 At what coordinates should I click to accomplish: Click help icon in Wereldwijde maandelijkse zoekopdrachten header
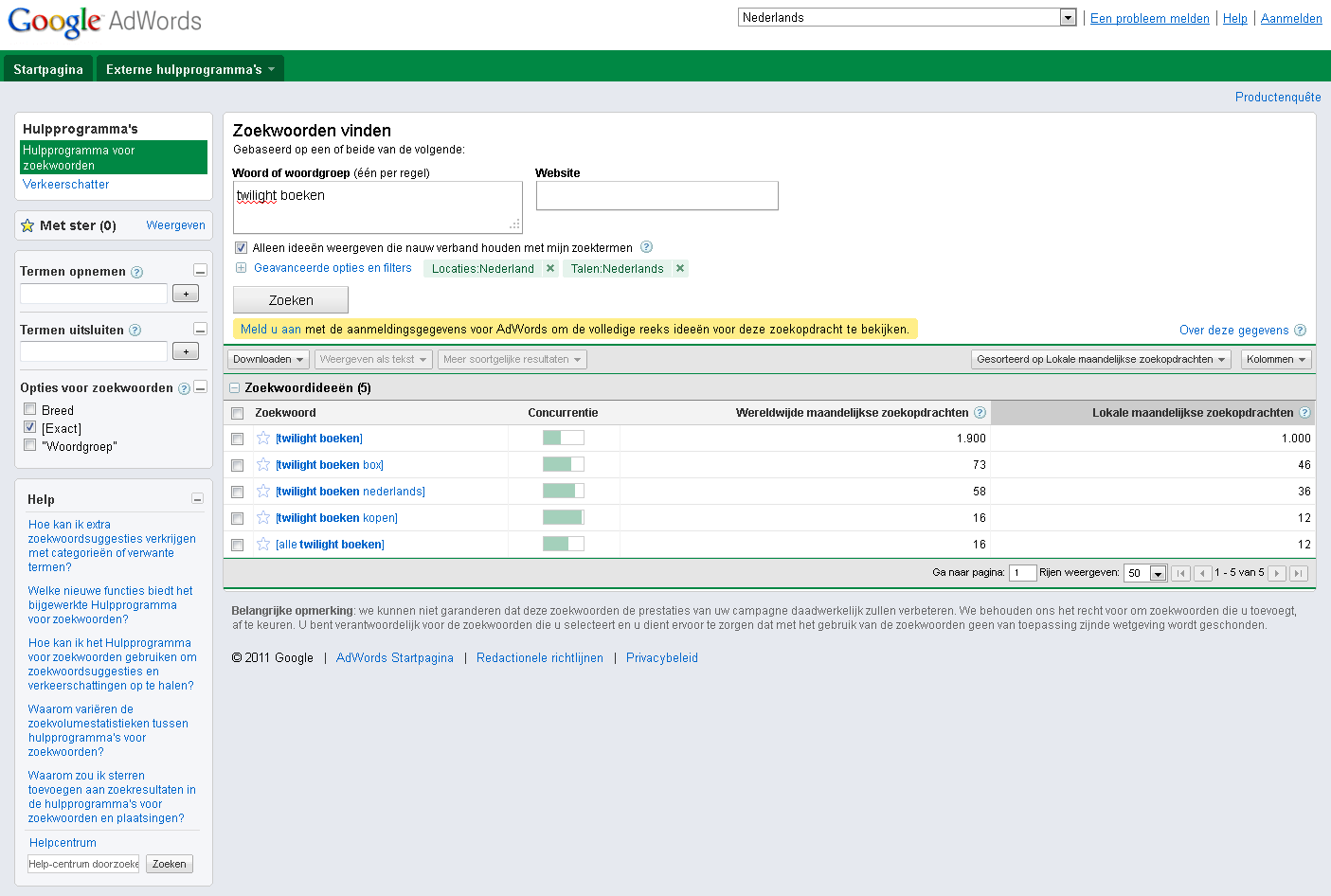(980, 413)
